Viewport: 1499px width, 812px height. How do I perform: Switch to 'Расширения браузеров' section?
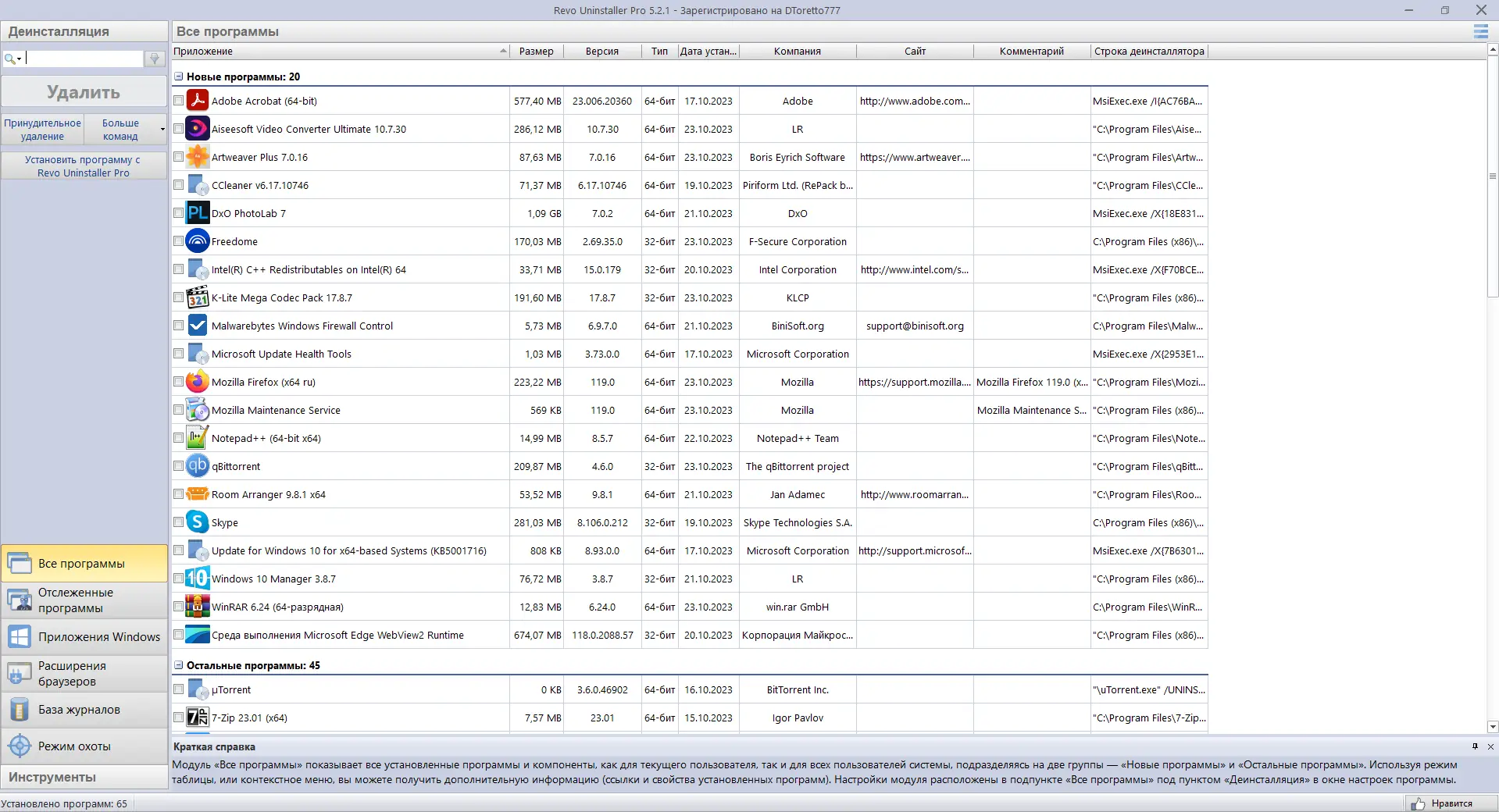click(84, 674)
